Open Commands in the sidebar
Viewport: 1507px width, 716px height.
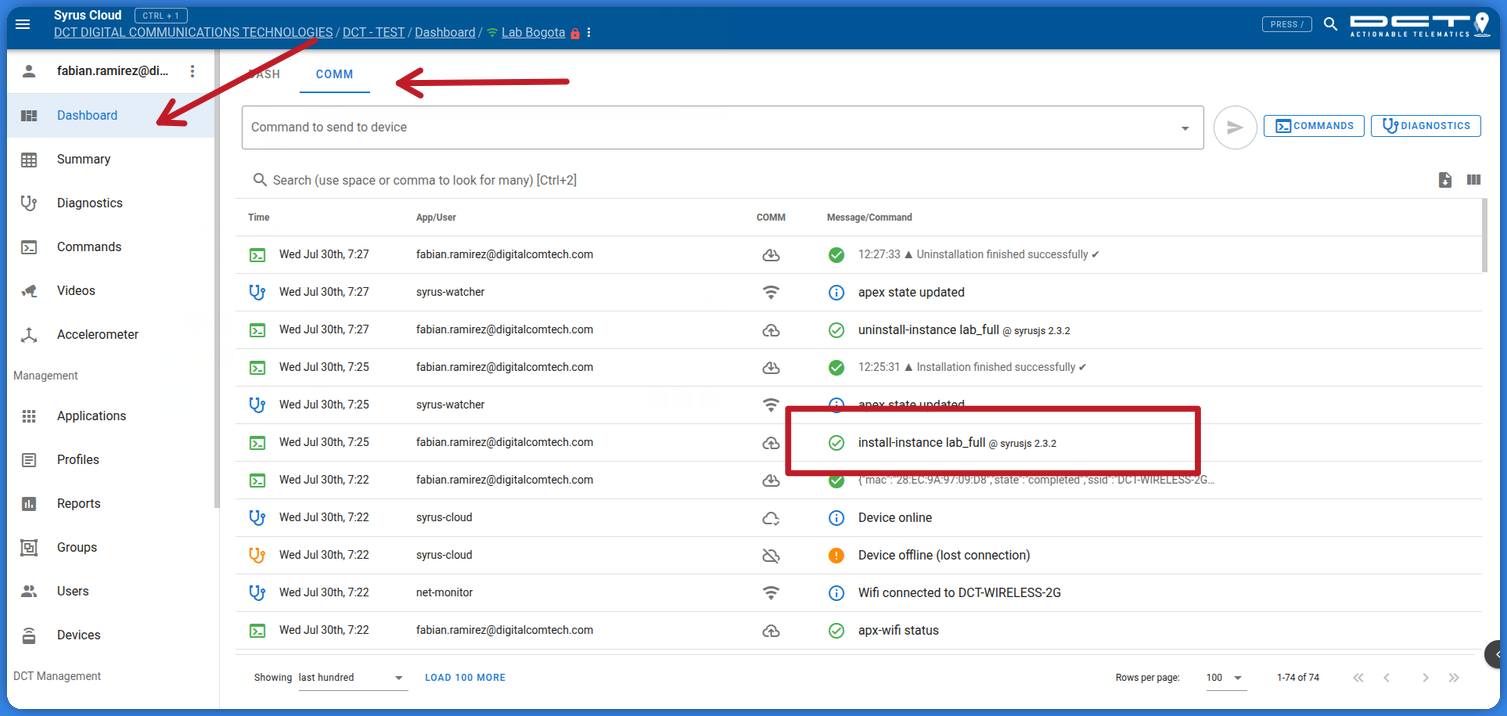[111, 247]
